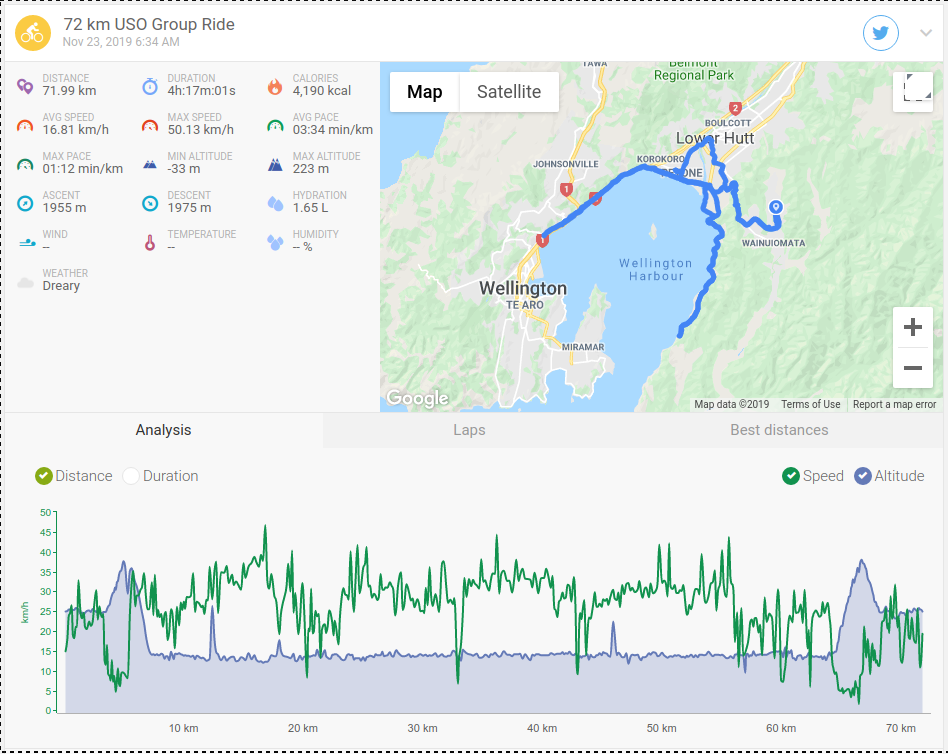
Task: Share the ride via Twitter icon
Action: click(x=880, y=33)
